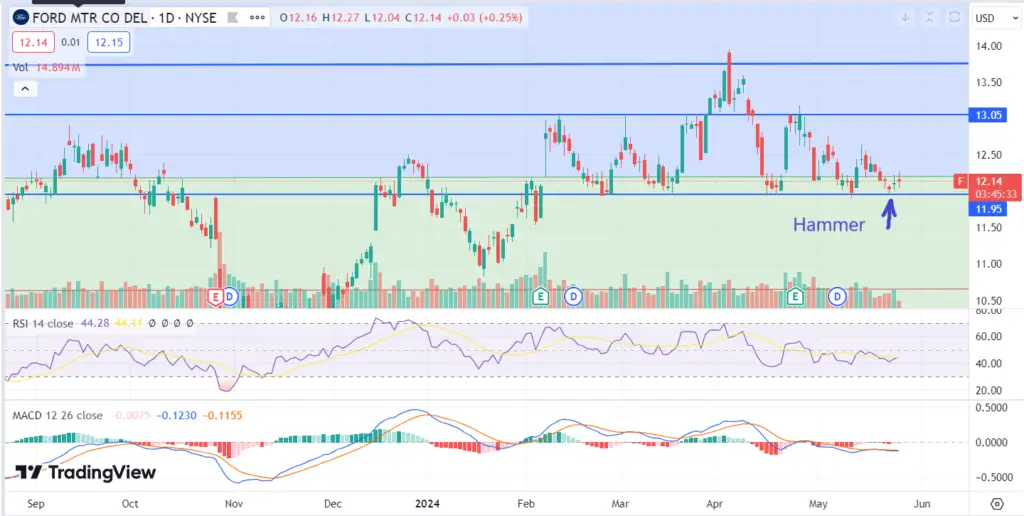
Task: Click the red 12.14 sell price button
Action: point(33,42)
